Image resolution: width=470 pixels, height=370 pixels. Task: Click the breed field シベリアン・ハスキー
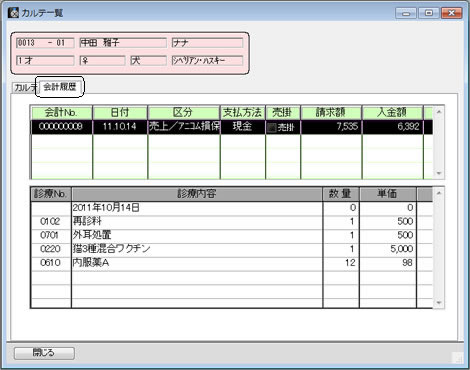pos(207,61)
